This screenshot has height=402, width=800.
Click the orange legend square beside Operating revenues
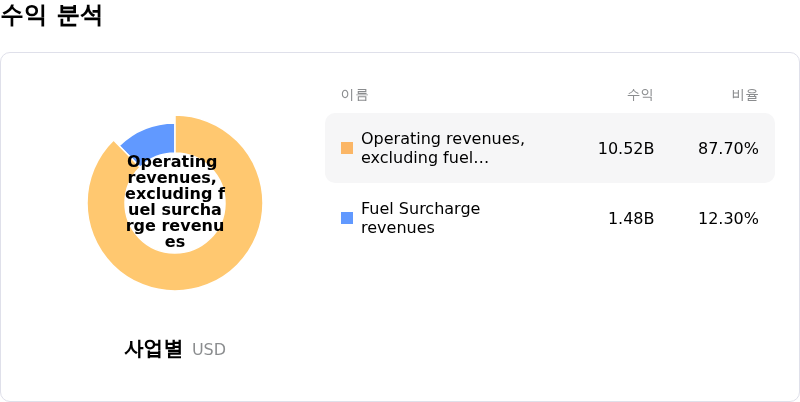click(347, 148)
